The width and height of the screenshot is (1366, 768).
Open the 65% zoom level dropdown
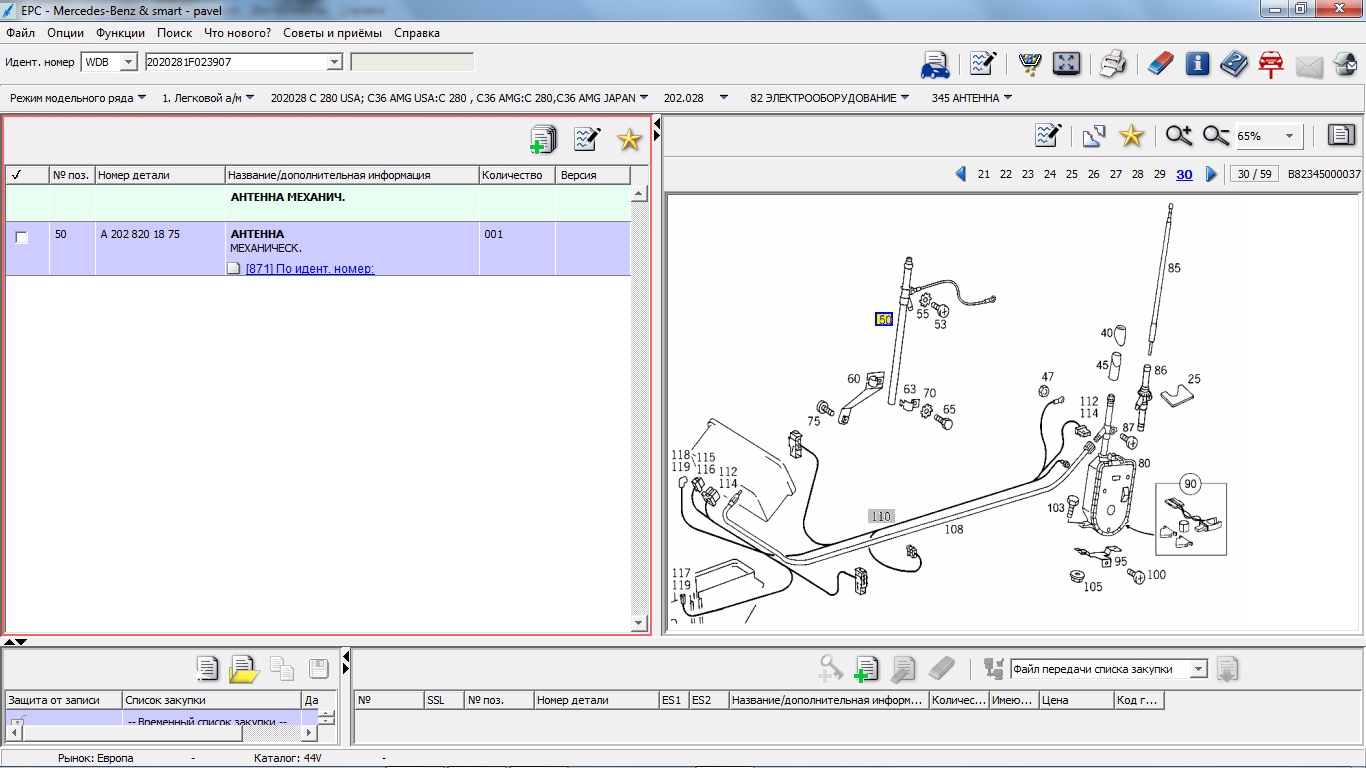(1290, 136)
